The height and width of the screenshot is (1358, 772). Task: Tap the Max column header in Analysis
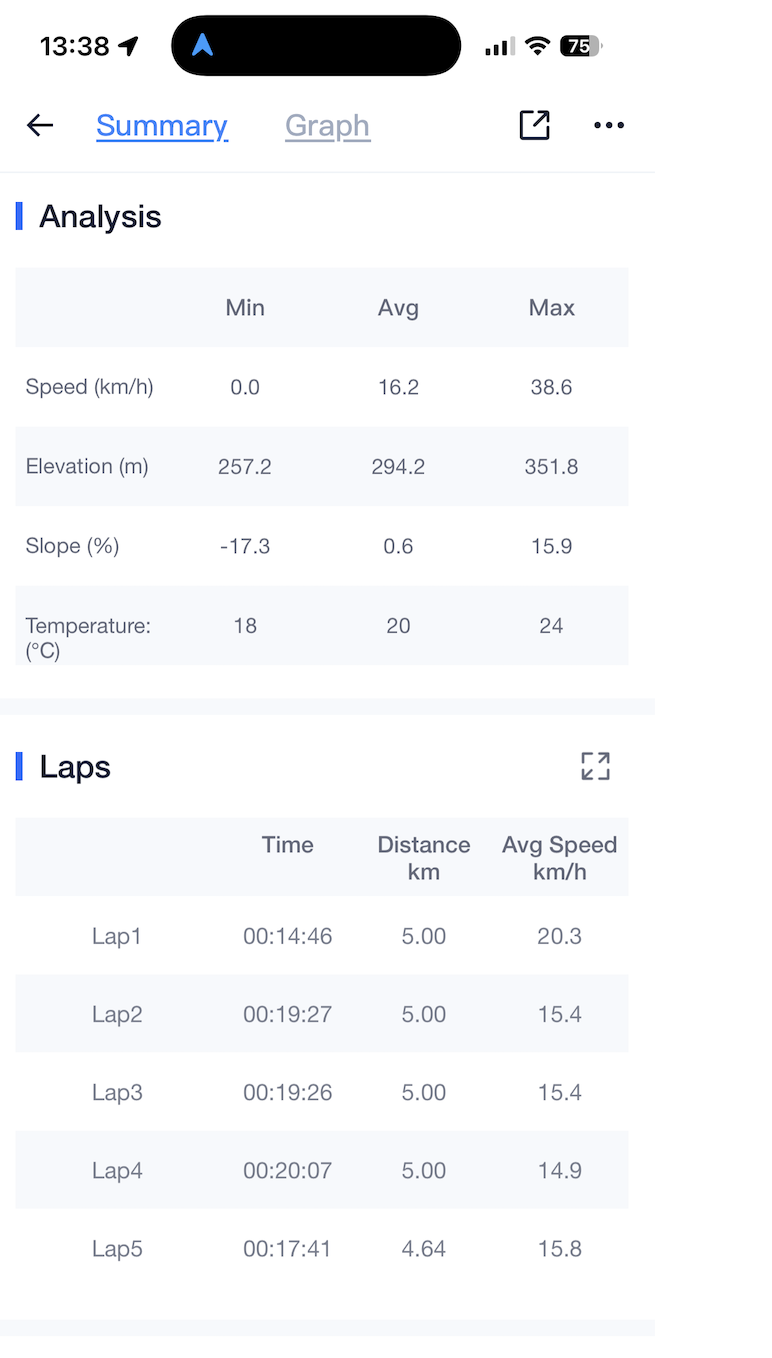click(x=551, y=308)
